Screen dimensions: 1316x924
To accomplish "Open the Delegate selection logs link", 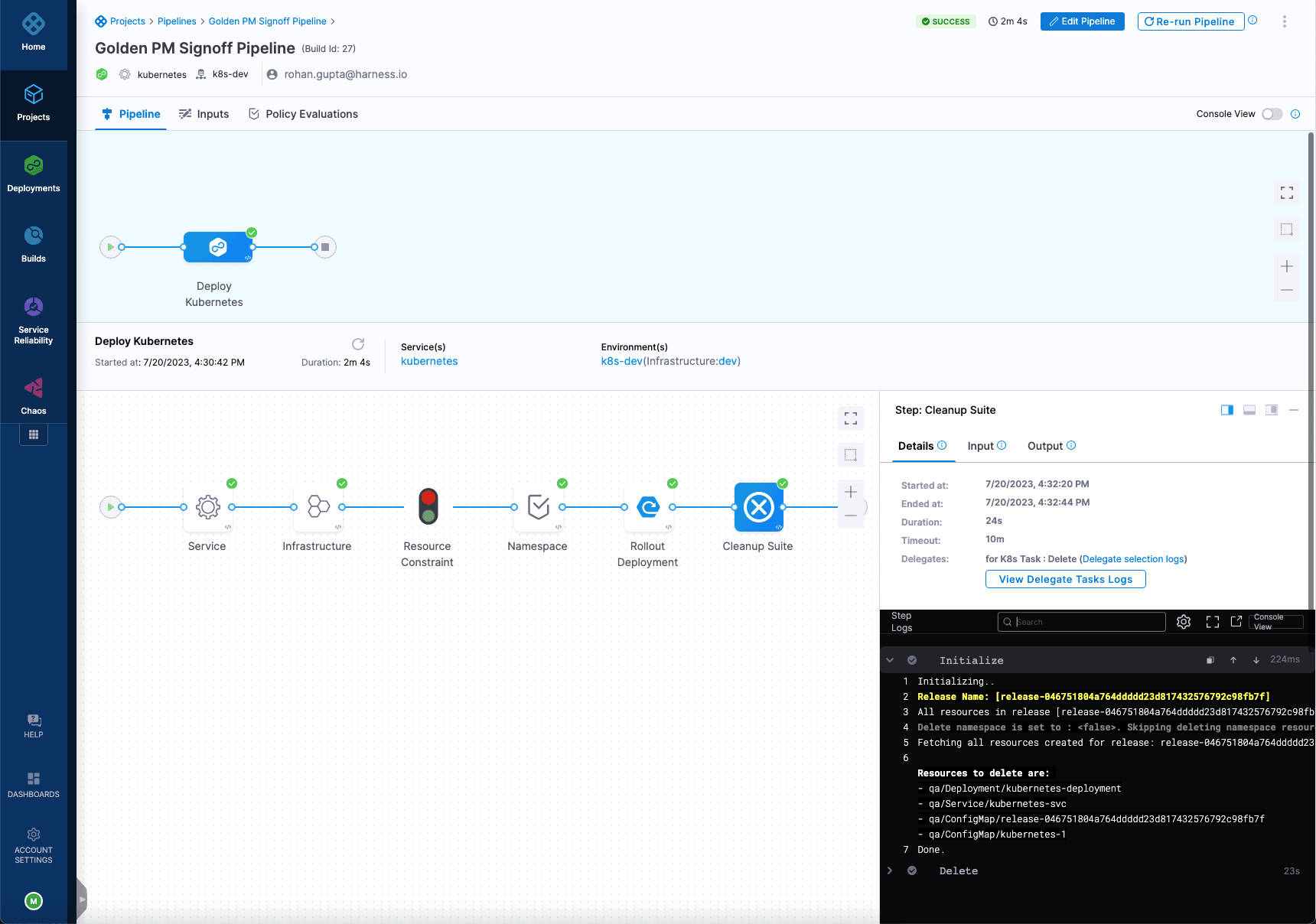I will tap(1132, 558).
